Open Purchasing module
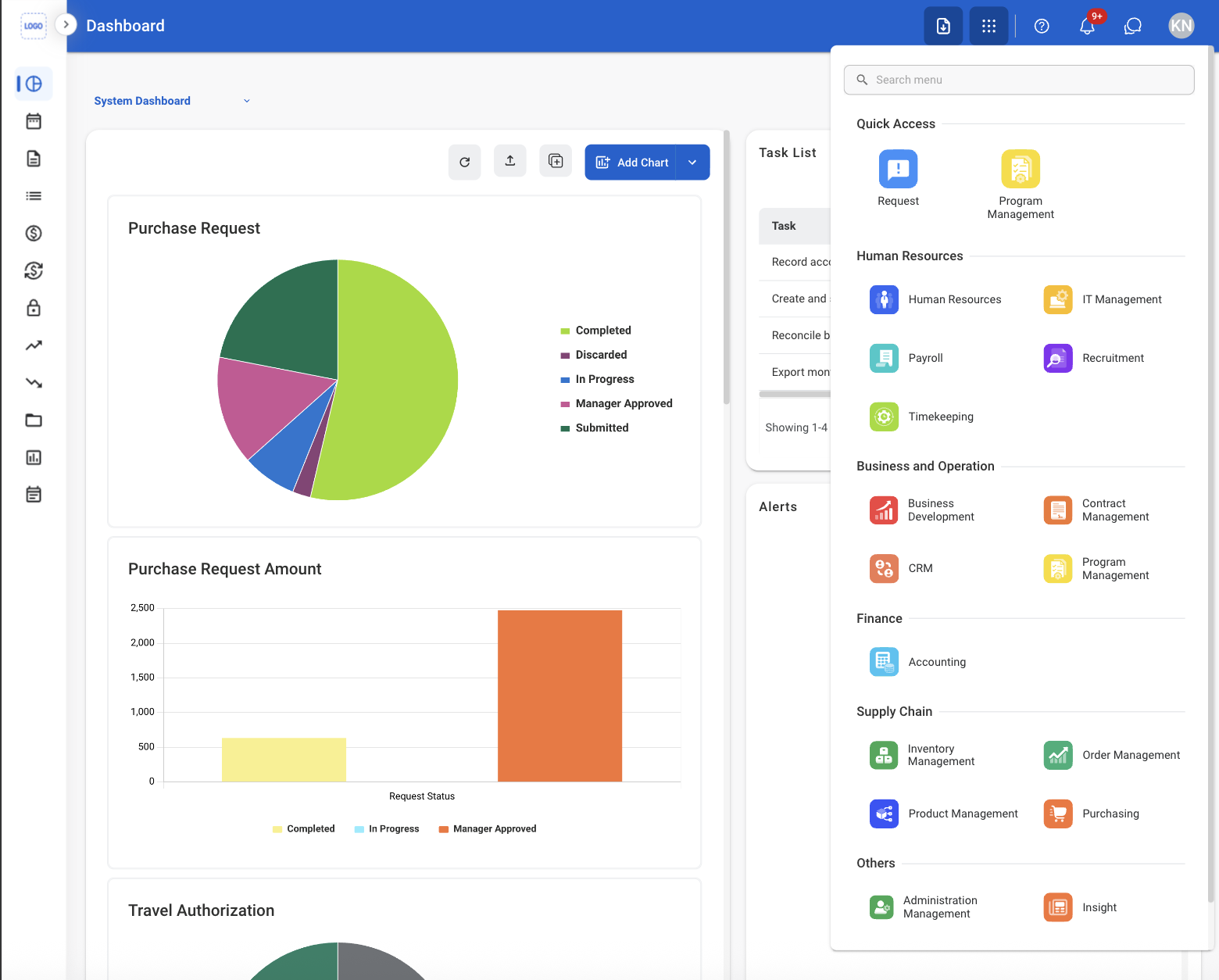 [x=1092, y=814]
